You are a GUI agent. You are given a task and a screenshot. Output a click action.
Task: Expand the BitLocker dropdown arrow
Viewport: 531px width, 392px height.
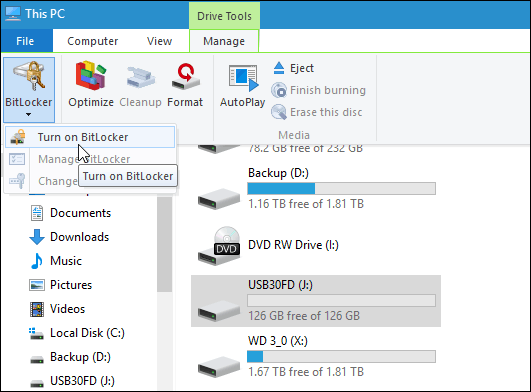tap(28, 115)
